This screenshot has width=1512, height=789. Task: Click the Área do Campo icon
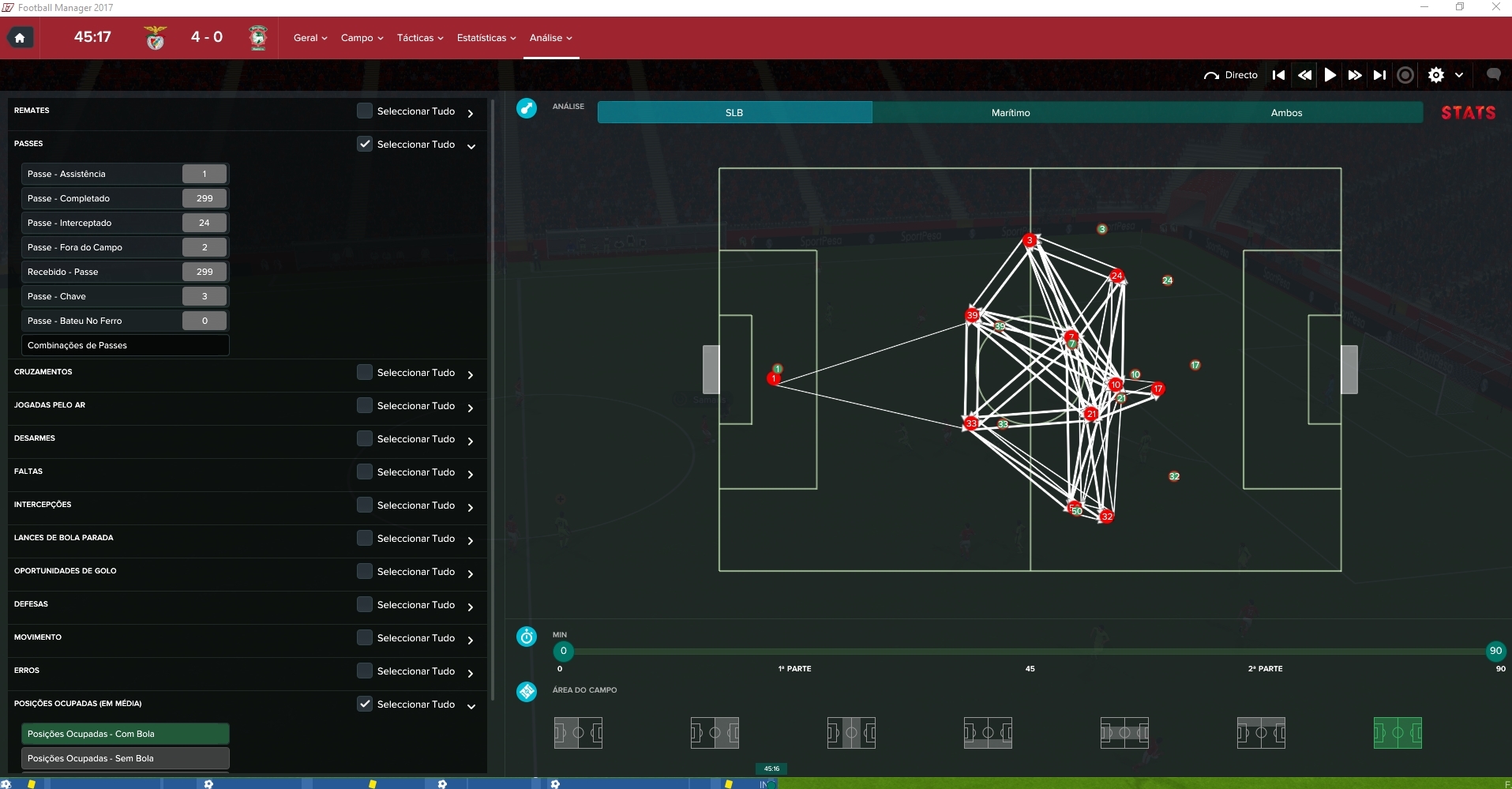click(x=527, y=692)
